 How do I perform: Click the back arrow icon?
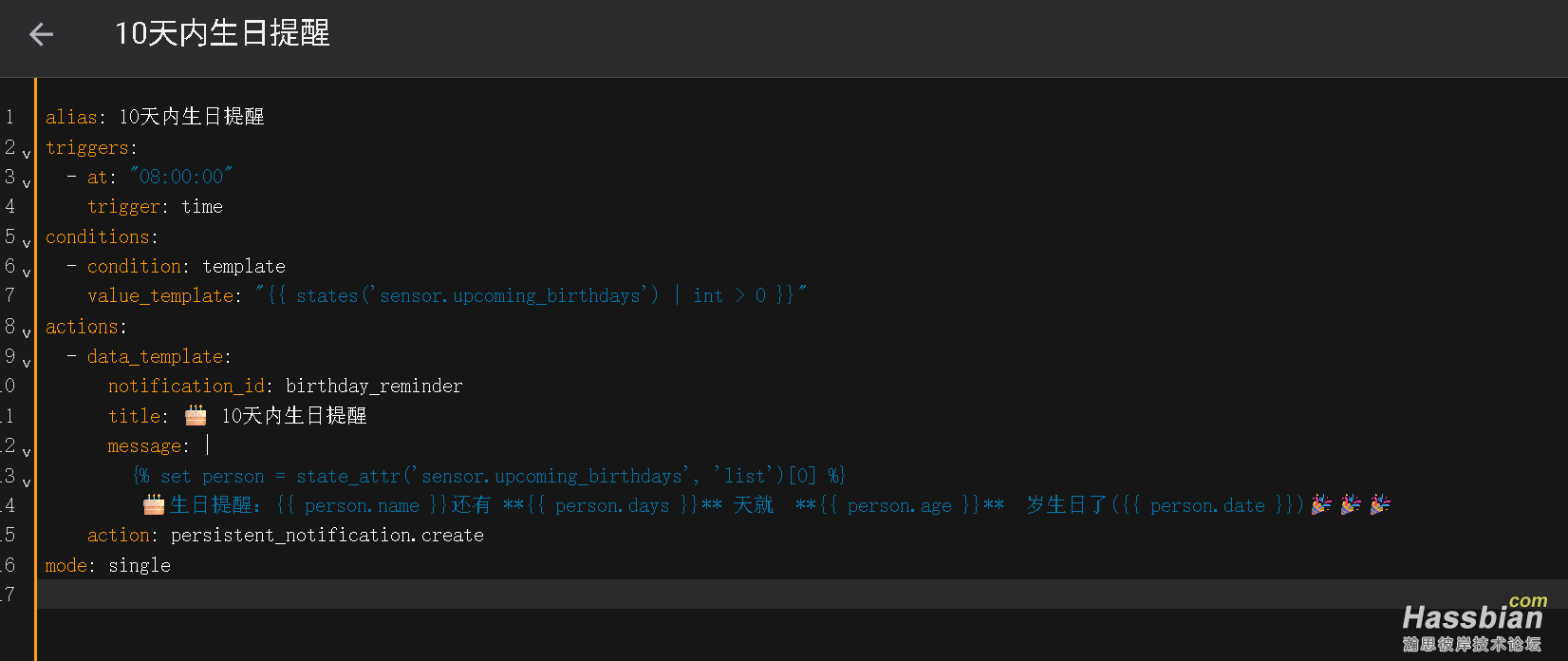point(41,34)
